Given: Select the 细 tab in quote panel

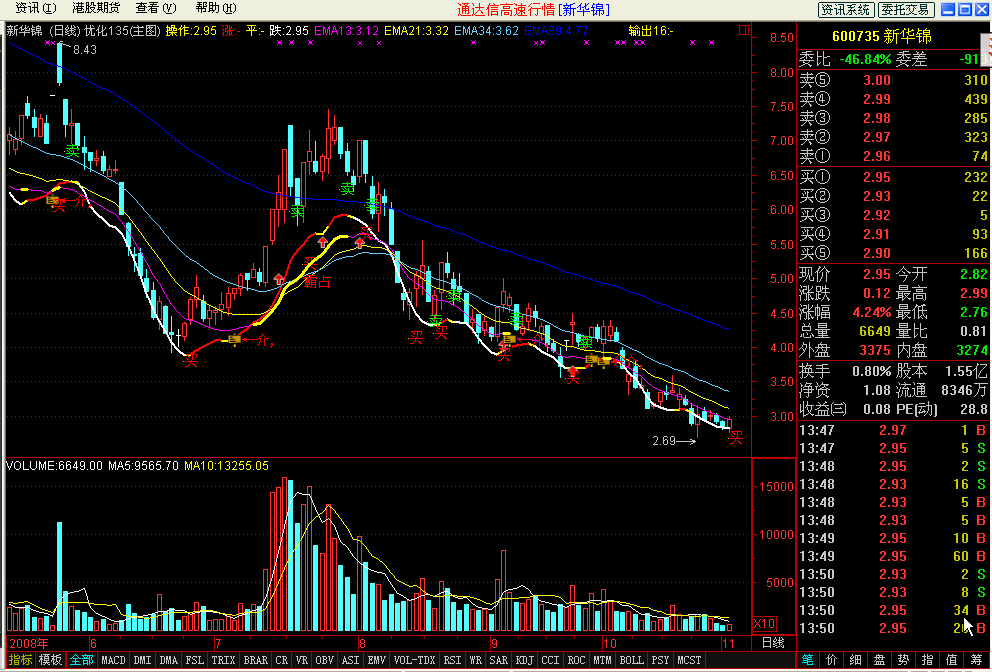Looking at the screenshot, I should pyautogui.click(x=855, y=660).
